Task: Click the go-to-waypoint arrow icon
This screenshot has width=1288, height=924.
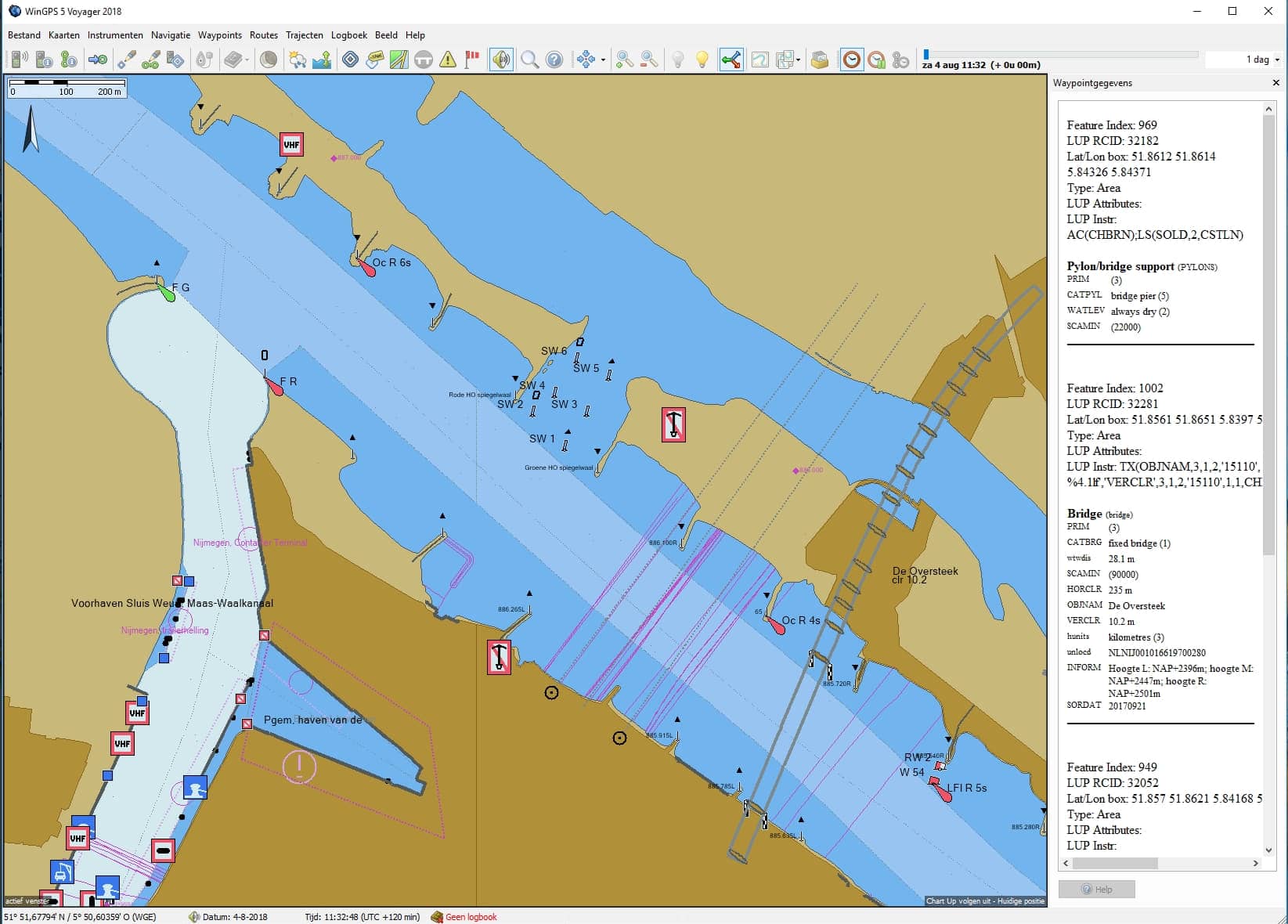Action: pos(98,60)
